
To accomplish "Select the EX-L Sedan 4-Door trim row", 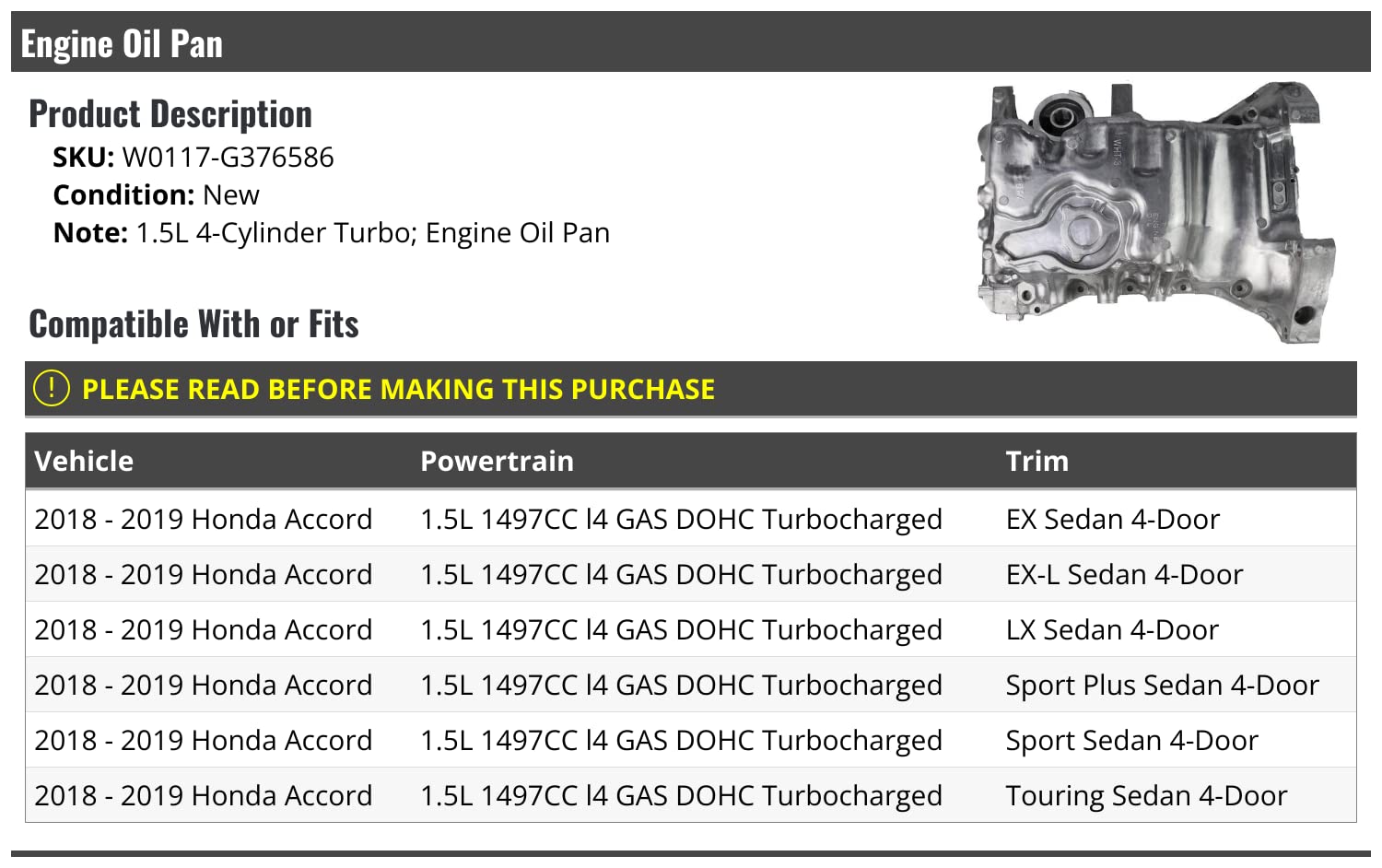I will [x=1124, y=574].
